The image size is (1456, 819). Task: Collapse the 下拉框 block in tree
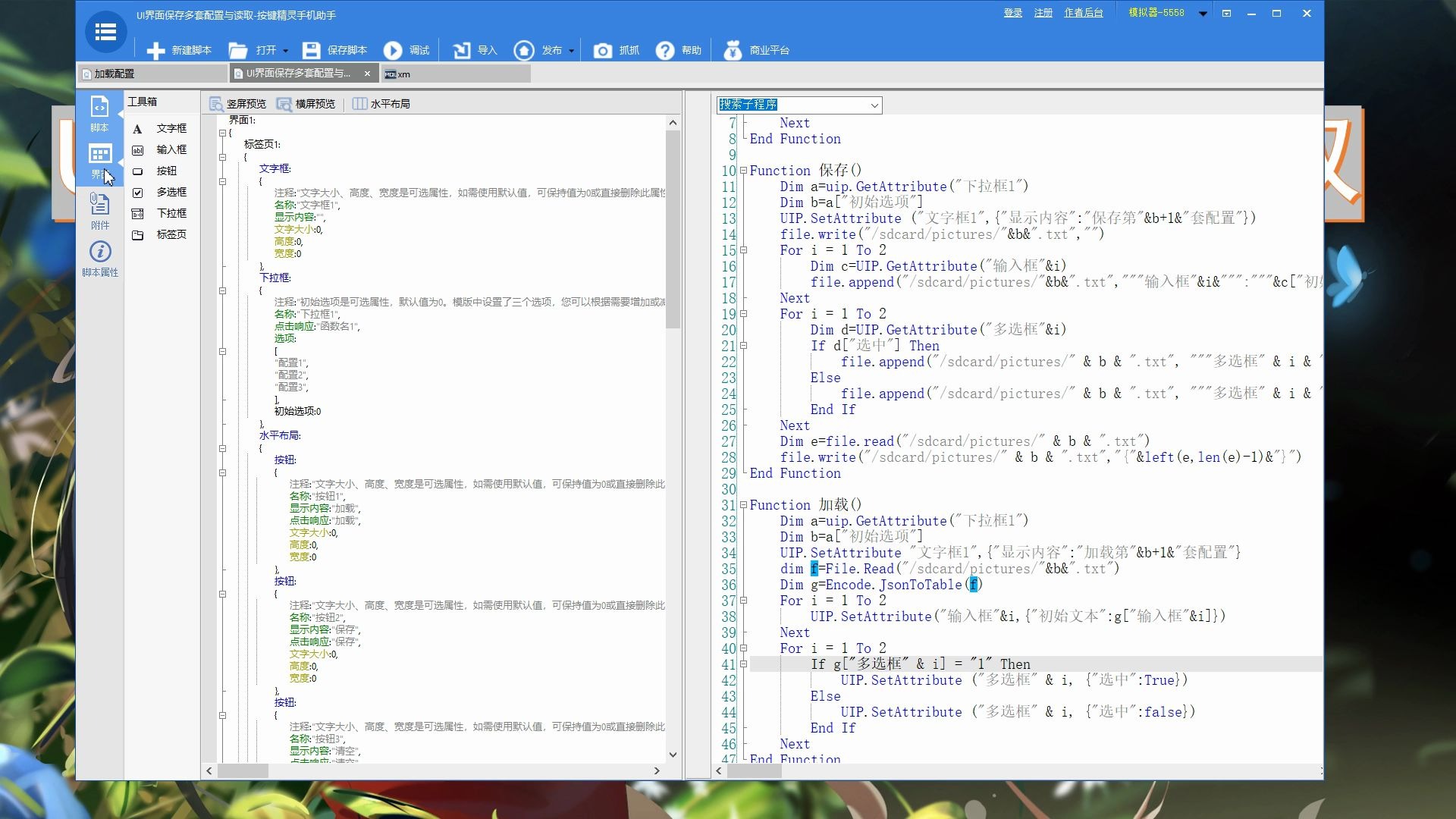[x=222, y=291]
